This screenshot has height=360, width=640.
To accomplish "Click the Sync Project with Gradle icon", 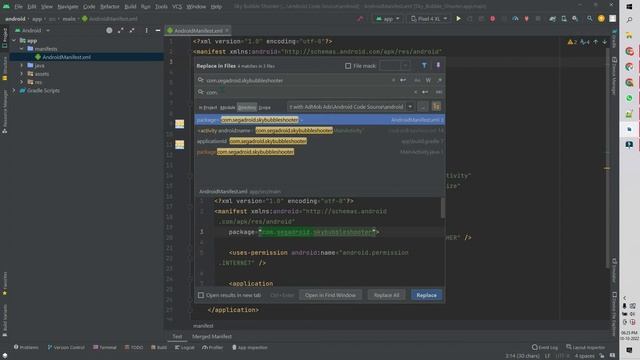I will point(552,19).
